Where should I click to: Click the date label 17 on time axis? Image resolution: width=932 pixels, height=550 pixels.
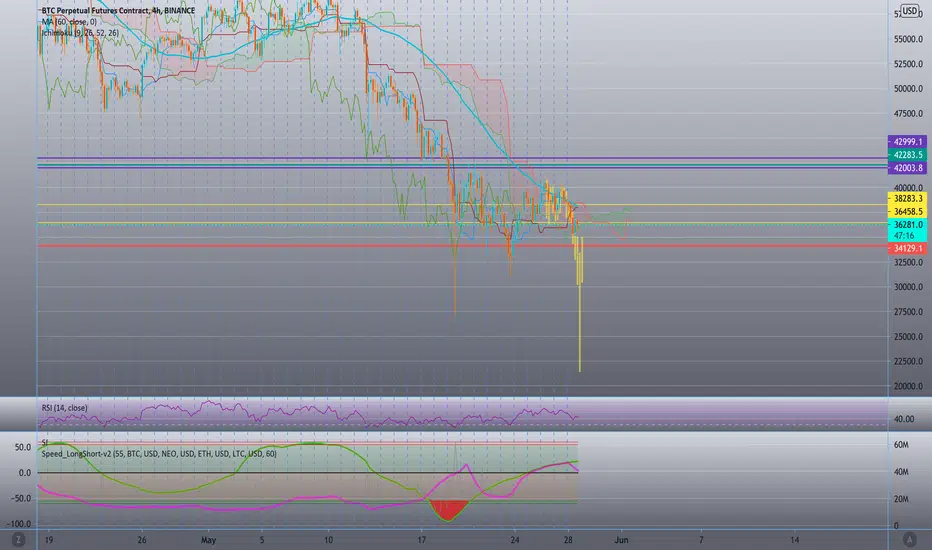421,540
